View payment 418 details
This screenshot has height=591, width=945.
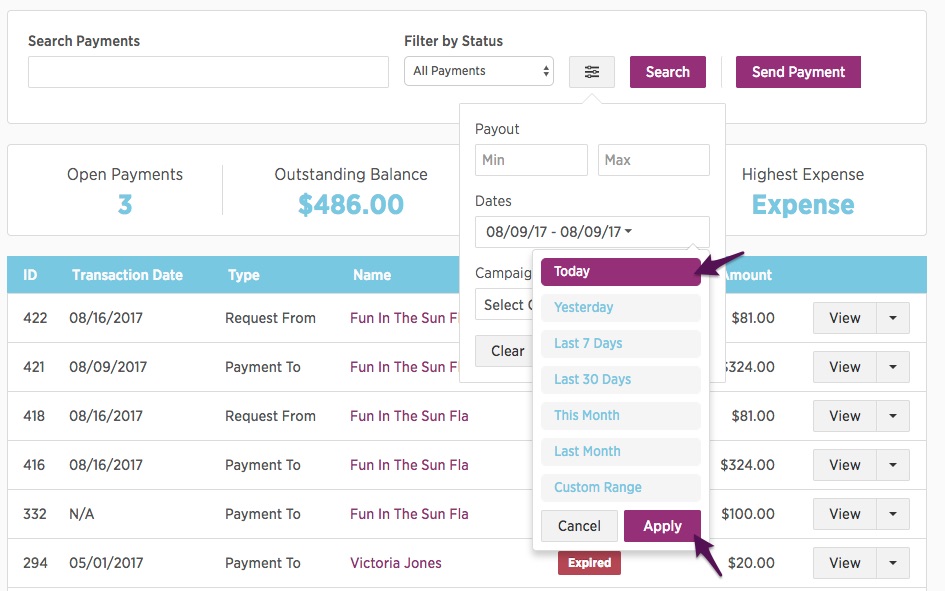[844, 416]
